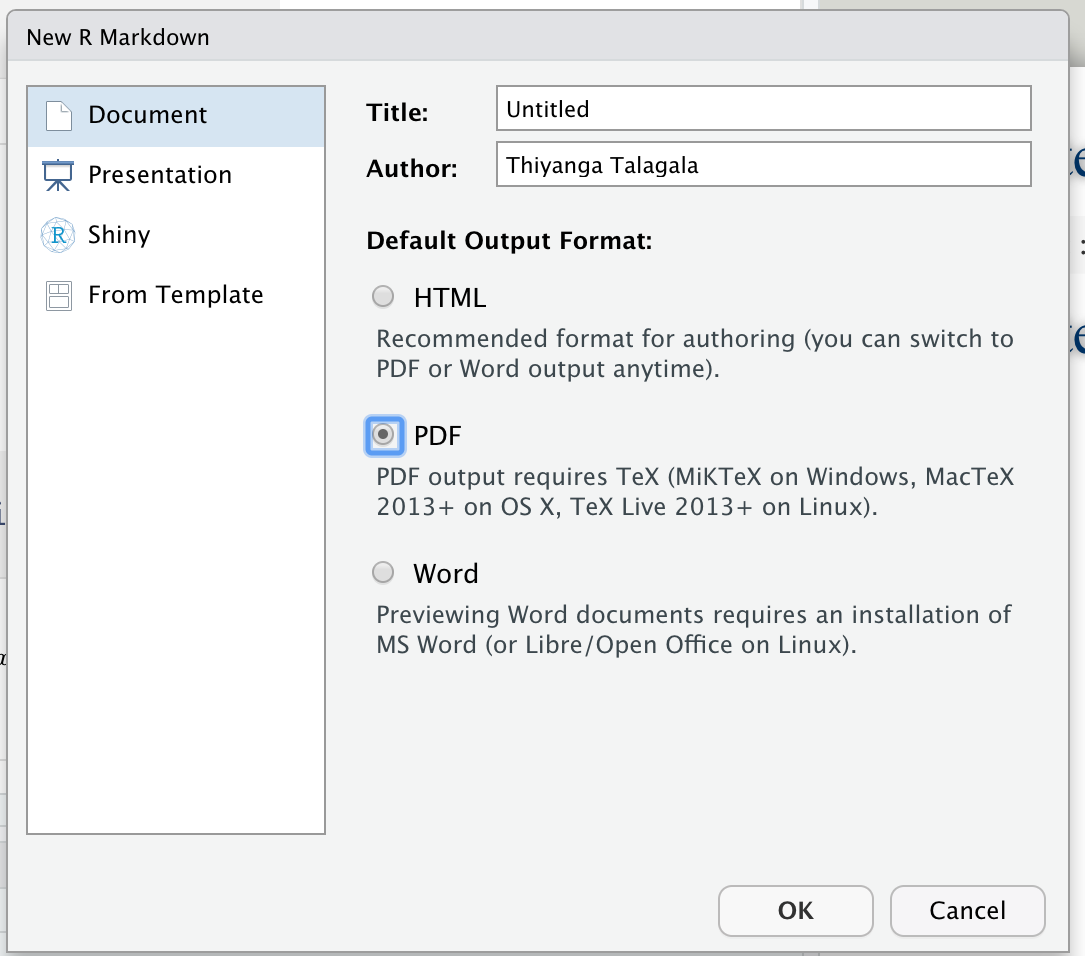Choose the Word output radio button
1085x956 pixels.
coord(383,573)
